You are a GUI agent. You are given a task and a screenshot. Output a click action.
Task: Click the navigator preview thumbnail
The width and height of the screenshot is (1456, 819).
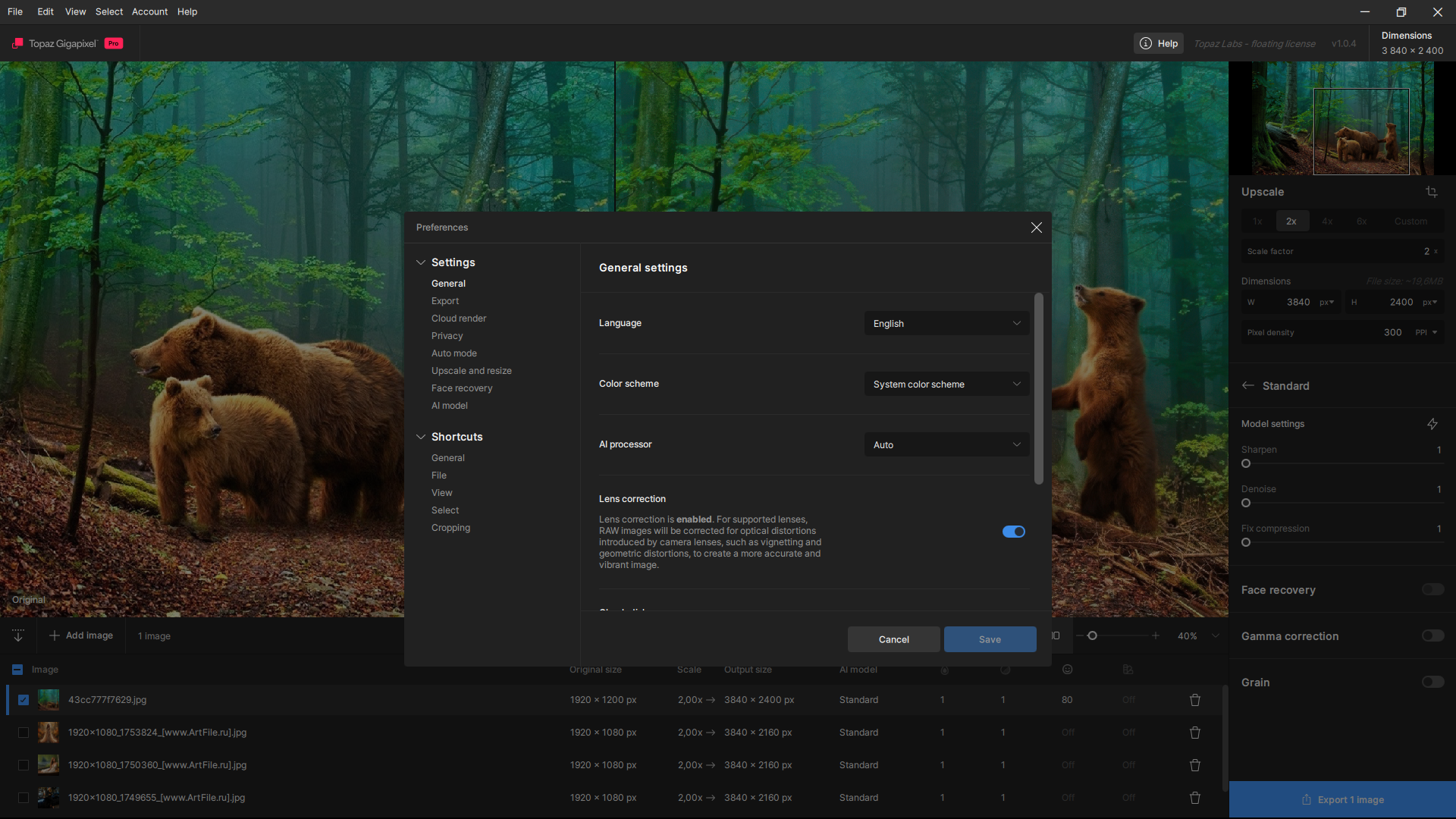click(x=1341, y=119)
